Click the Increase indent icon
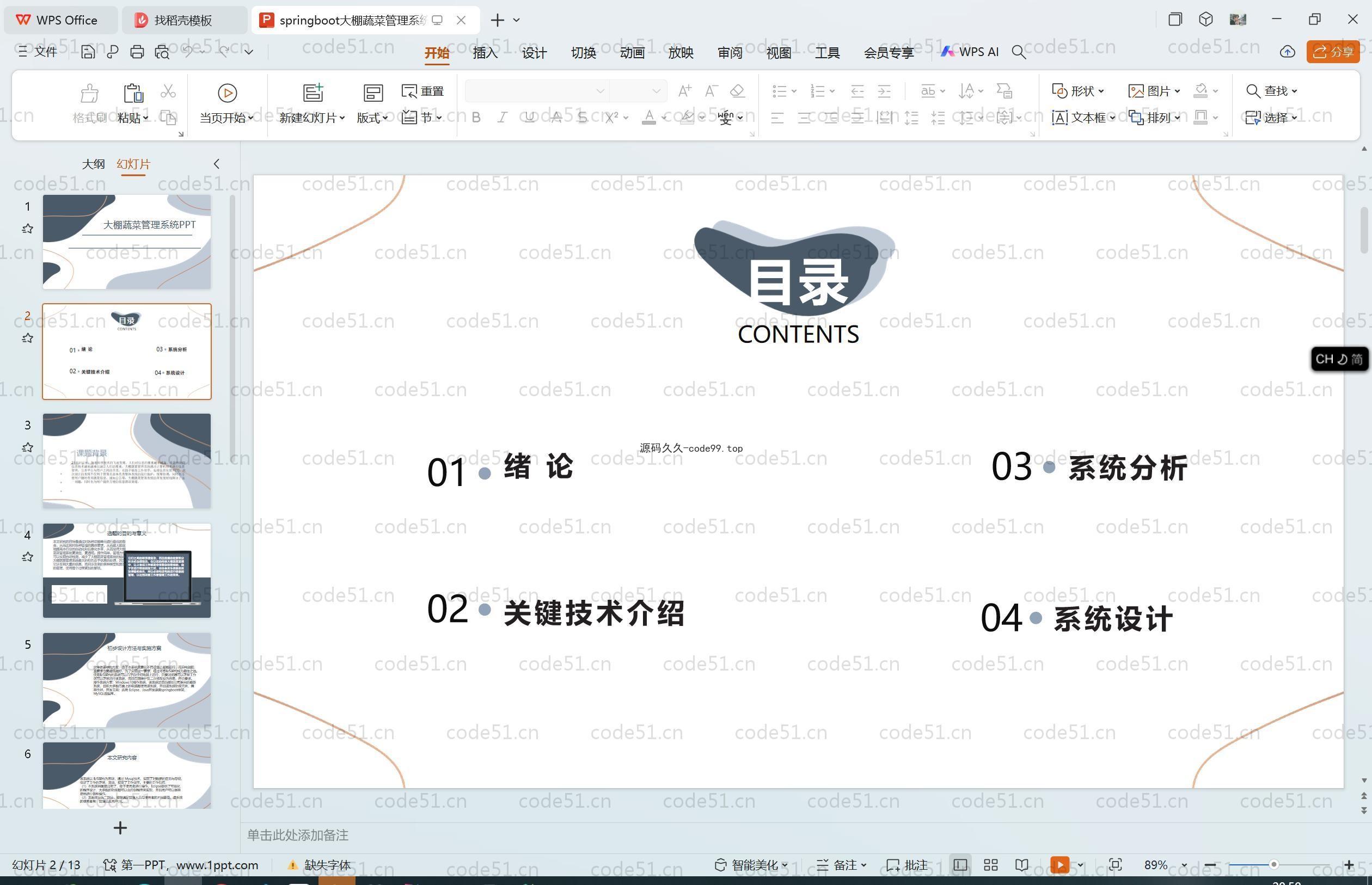The width and height of the screenshot is (1372, 885). [884, 91]
